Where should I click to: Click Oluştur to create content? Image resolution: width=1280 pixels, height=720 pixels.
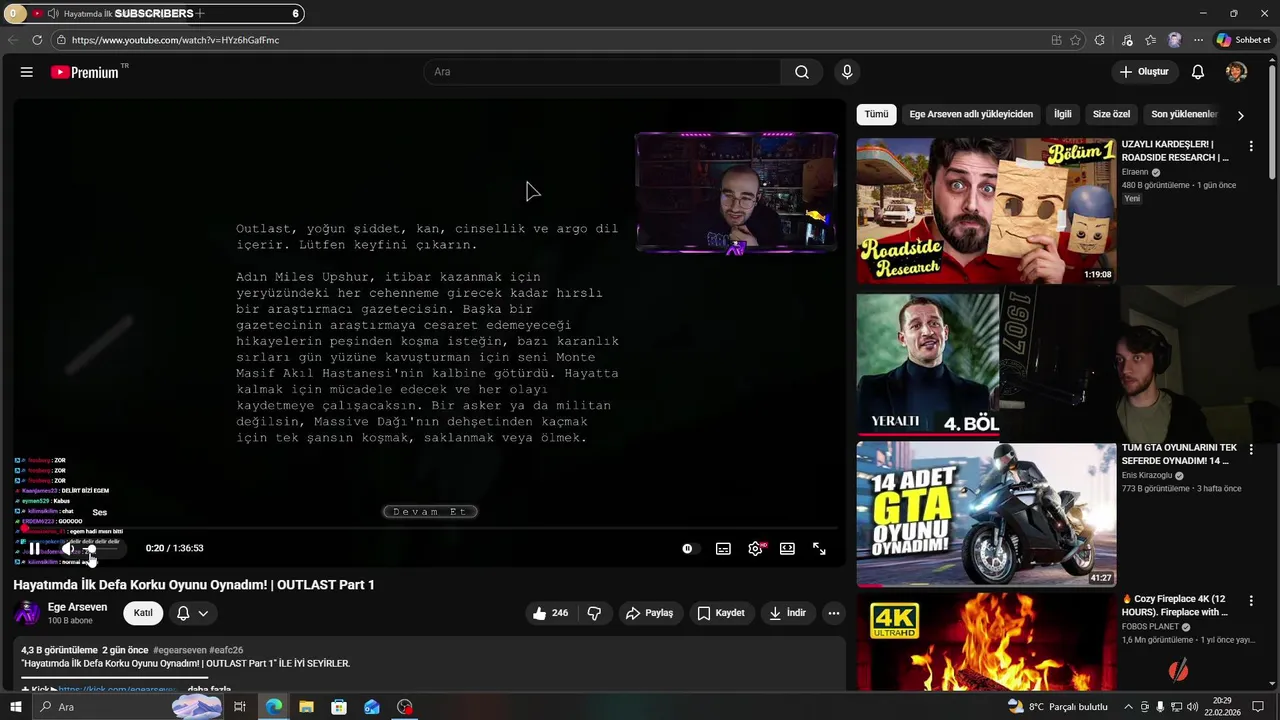click(1144, 72)
